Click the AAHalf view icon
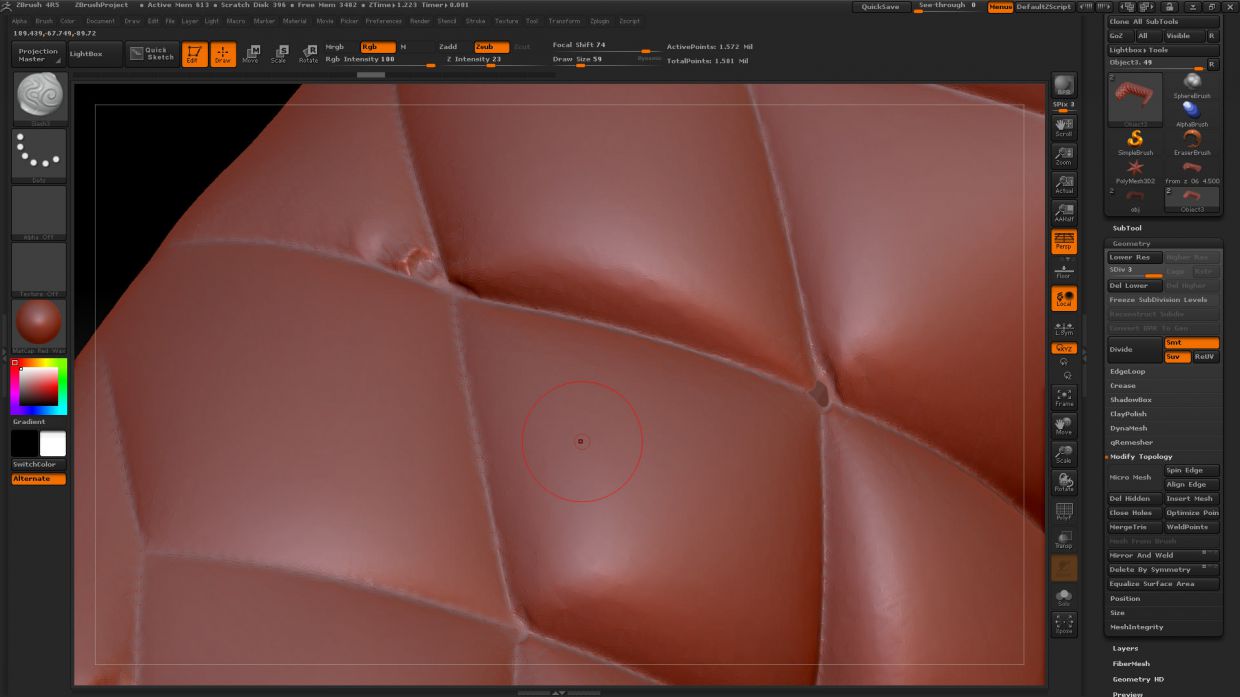This screenshot has height=697, width=1240. point(1064,212)
